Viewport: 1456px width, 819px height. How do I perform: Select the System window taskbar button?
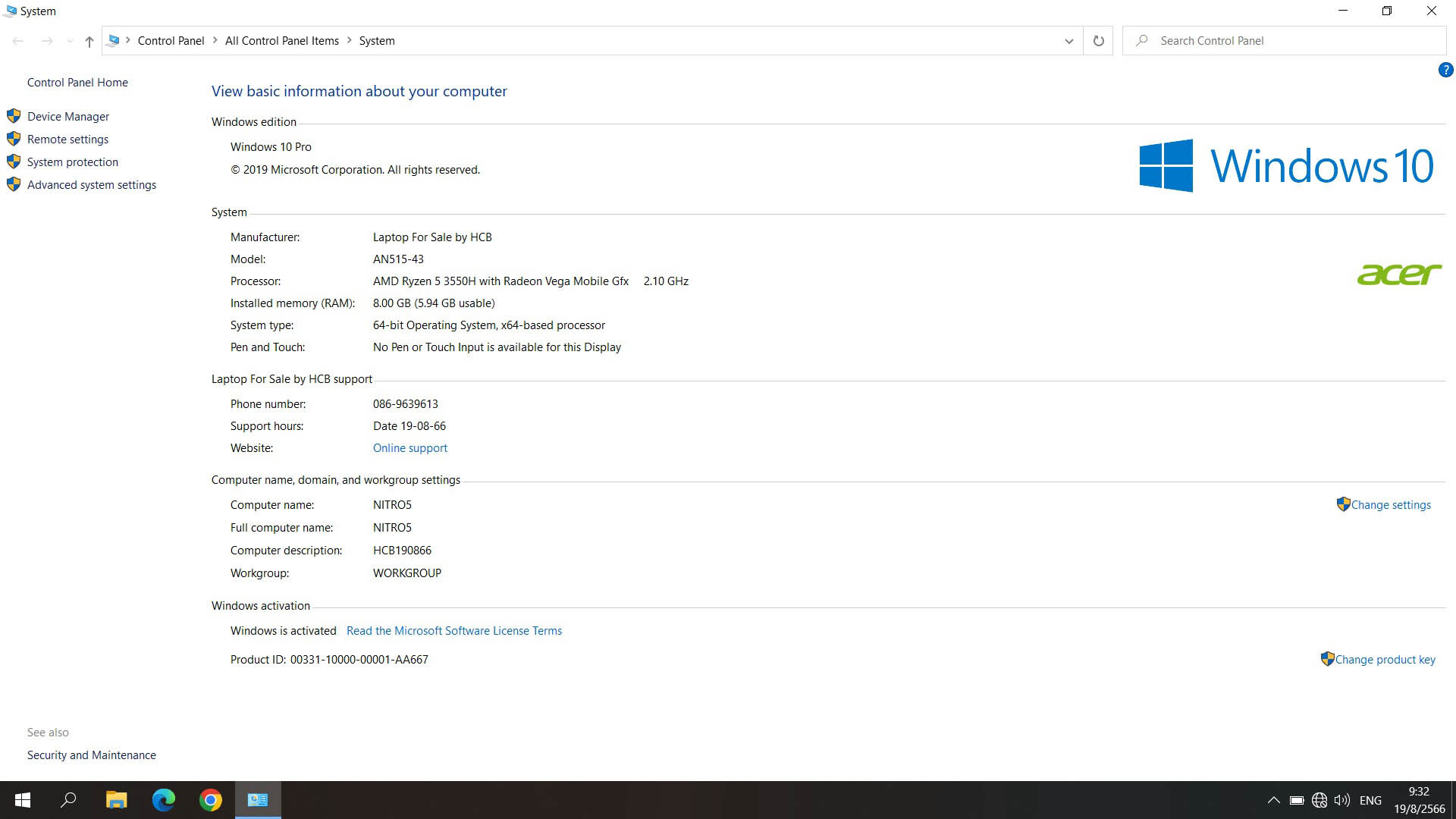[x=258, y=800]
